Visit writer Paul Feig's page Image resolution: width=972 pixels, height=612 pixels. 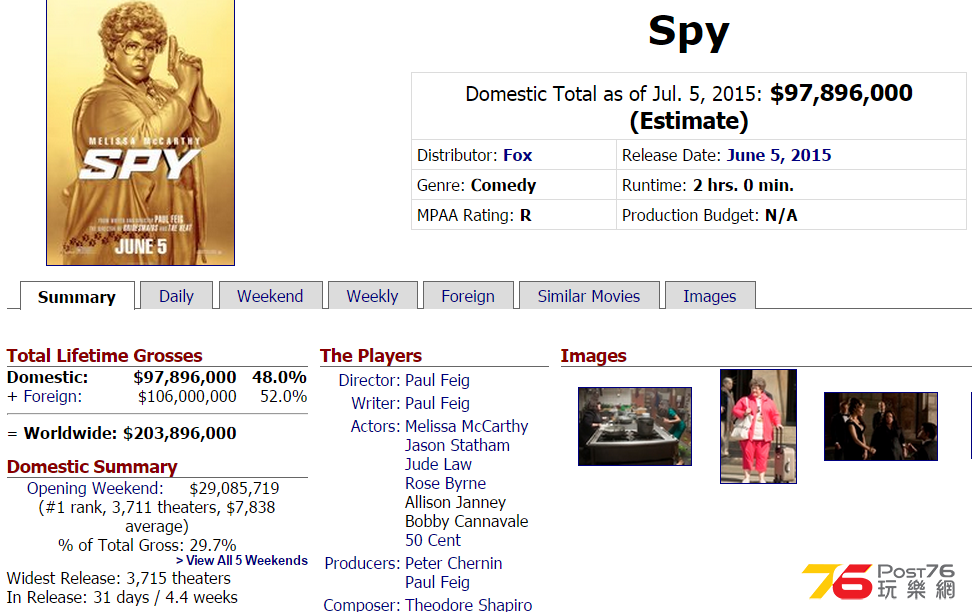tap(438, 403)
